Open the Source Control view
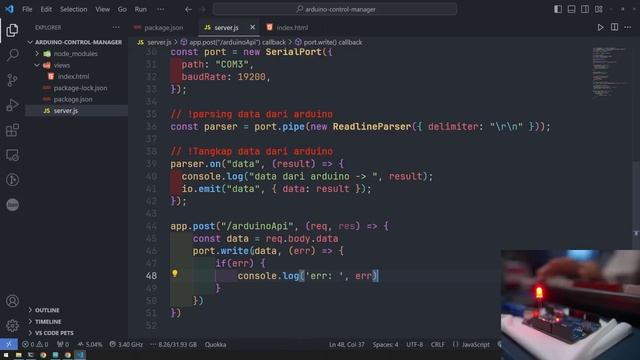The width and height of the screenshot is (640, 360). [12, 80]
